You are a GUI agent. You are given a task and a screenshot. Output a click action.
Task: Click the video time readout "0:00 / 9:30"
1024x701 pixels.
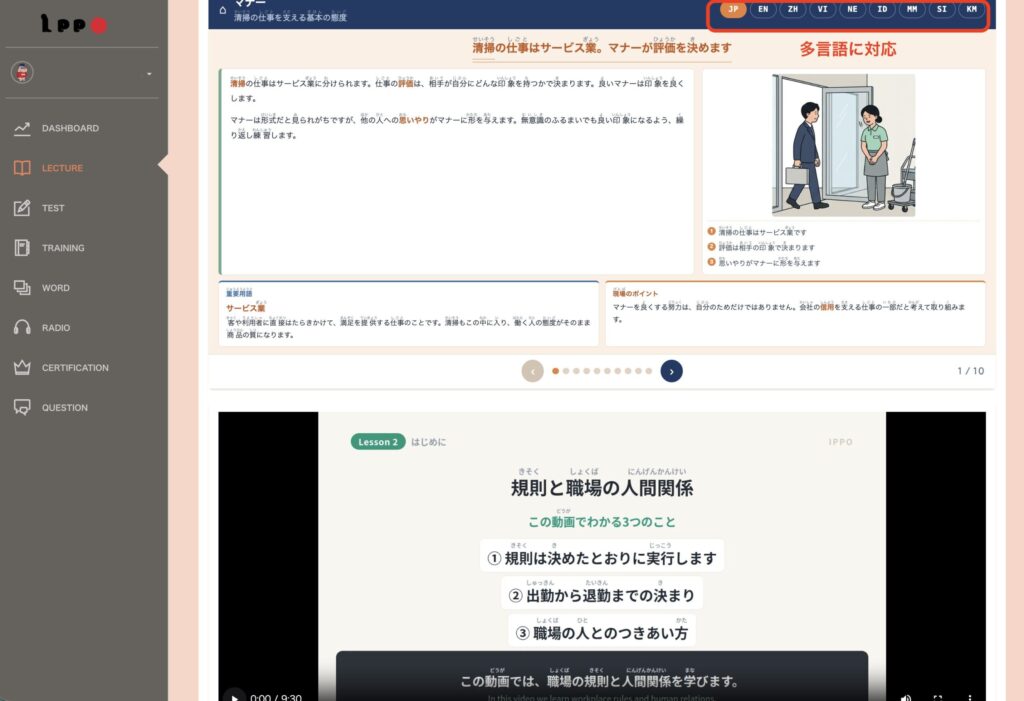tap(276, 697)
